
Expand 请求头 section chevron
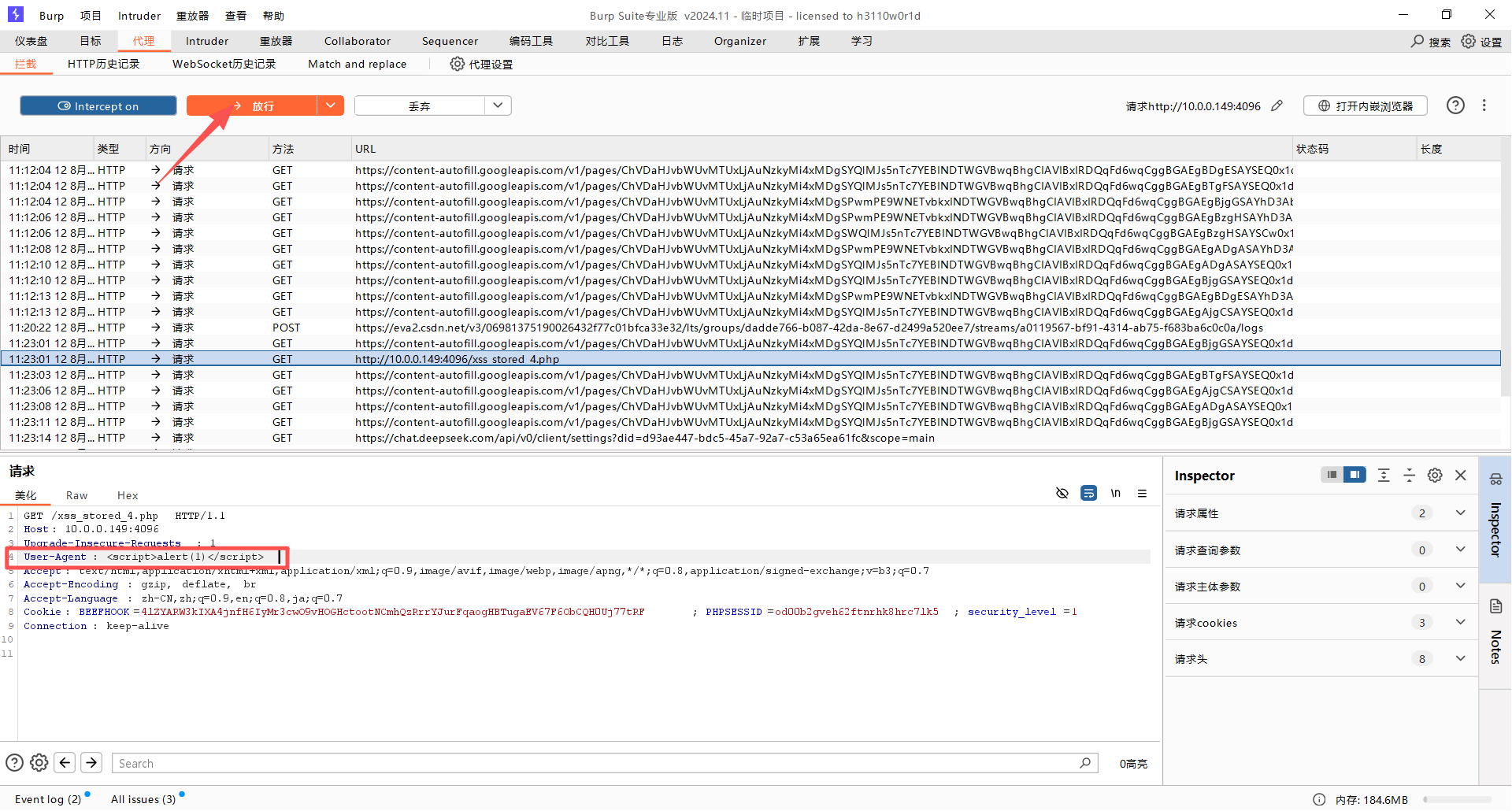pos(1461,658)
